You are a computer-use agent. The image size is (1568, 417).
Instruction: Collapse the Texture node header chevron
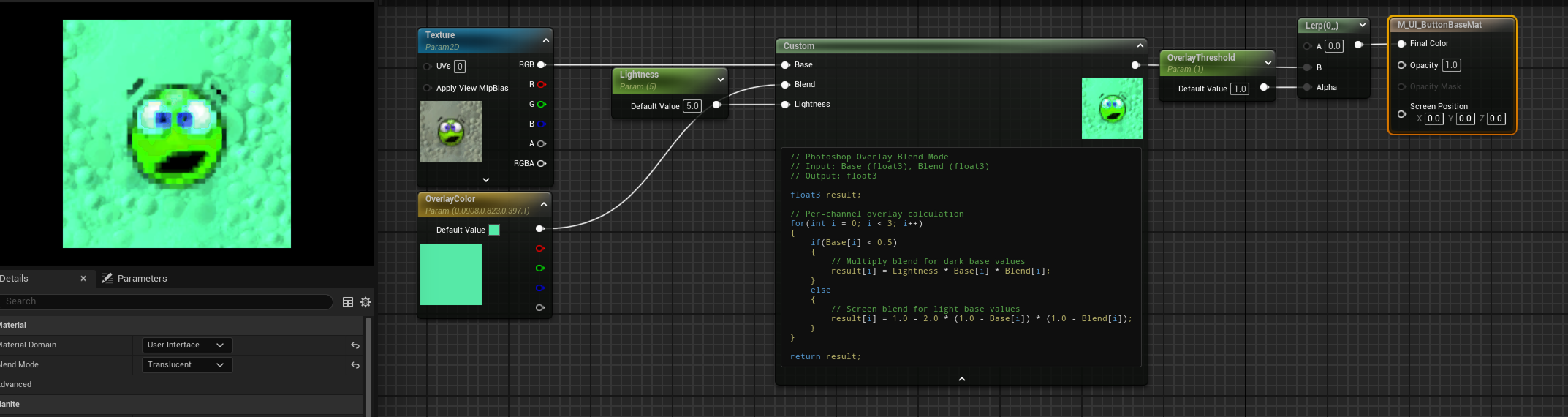[x=545, y=40]
